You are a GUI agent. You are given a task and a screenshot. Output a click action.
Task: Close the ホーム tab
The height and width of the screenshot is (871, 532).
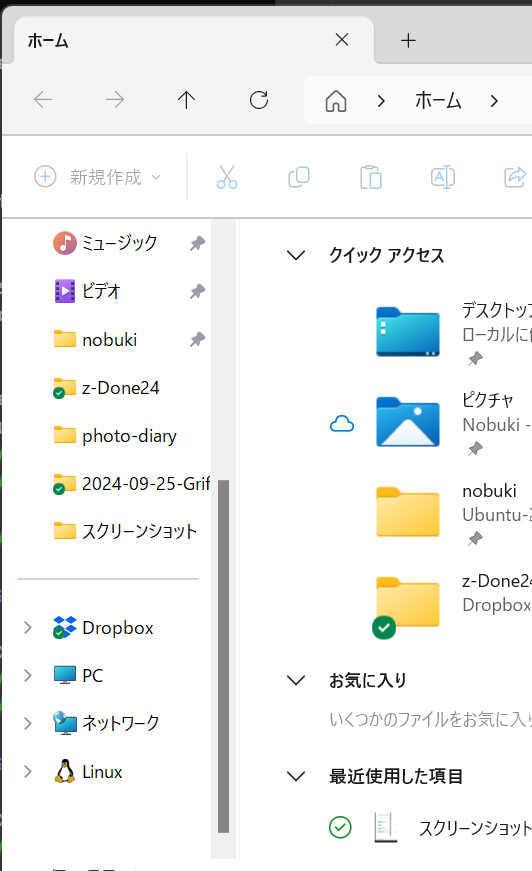(342, 39)
